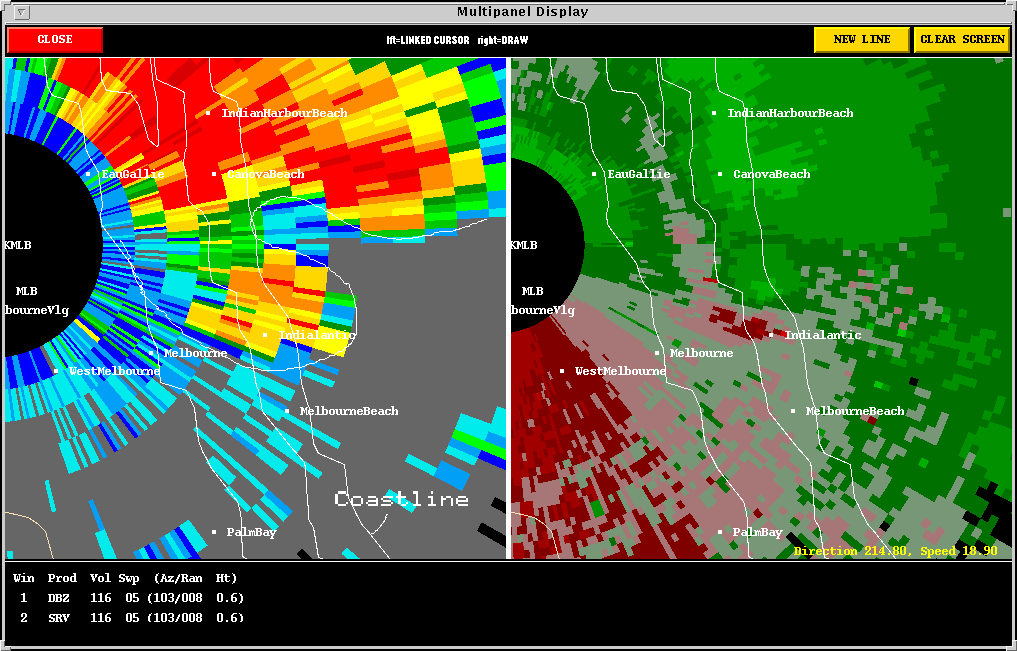Click the EauGallie label in right velocity panel
This screenshot has height=651, width=1017.
click(638, 174)
